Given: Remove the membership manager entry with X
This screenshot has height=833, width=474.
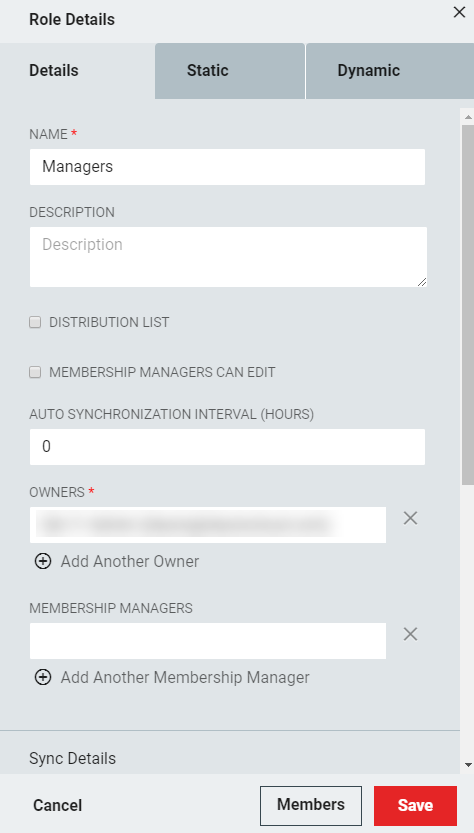Looking at the screenshot, I should (x=410, y=634).
